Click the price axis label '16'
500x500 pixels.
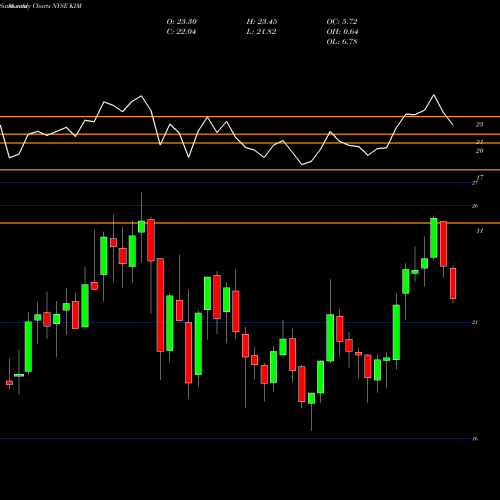475,439
